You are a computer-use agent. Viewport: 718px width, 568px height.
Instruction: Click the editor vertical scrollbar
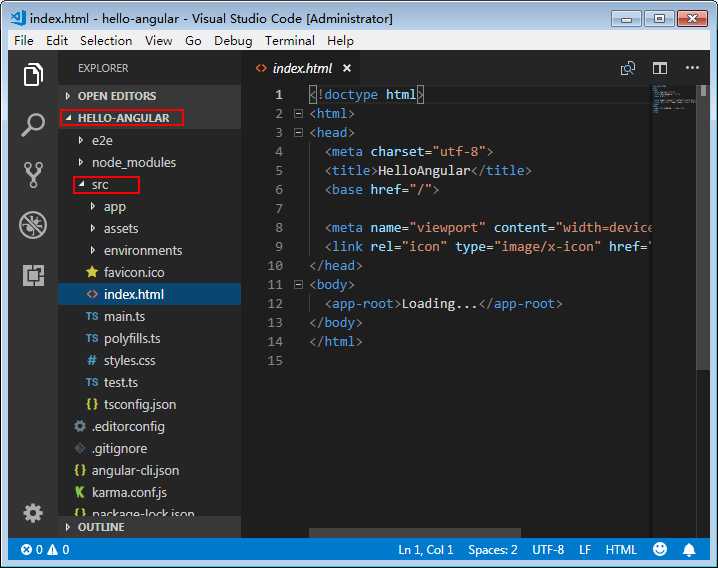pos(703,227)
